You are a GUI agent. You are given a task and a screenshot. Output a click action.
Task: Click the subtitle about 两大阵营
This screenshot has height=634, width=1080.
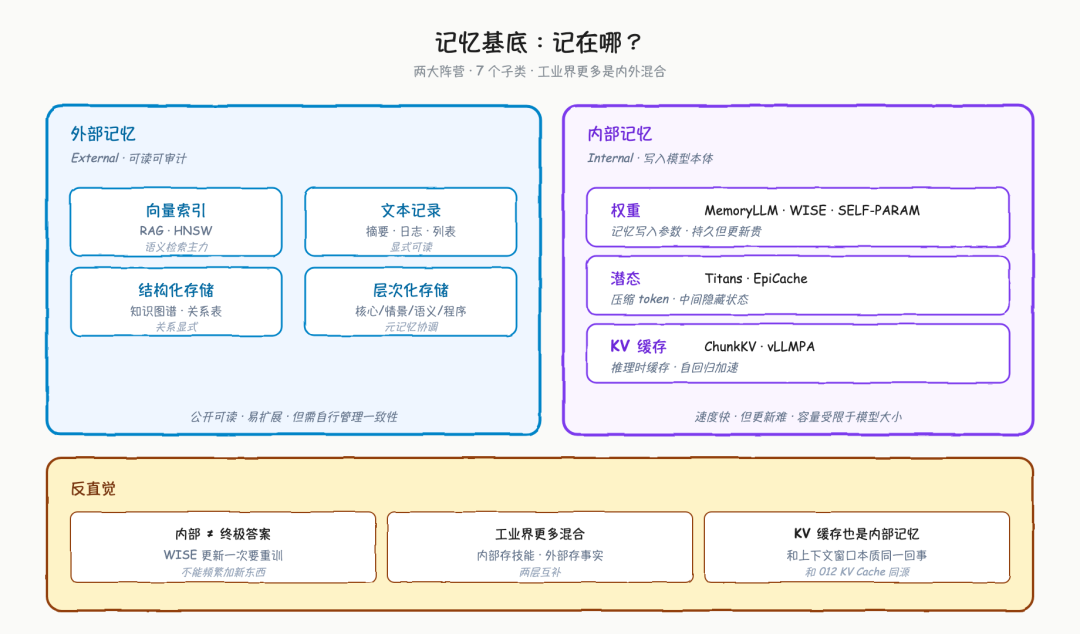point(539,72)
